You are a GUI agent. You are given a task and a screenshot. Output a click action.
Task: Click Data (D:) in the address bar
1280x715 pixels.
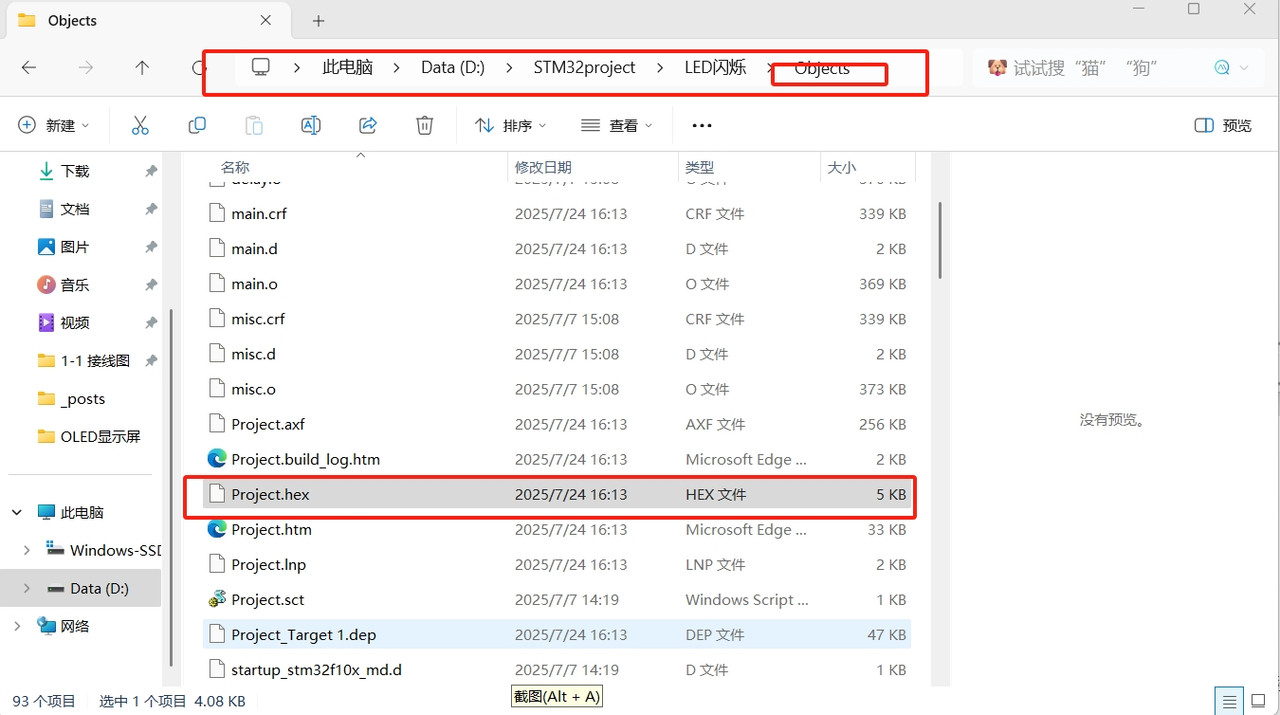[x=453, y=67]
